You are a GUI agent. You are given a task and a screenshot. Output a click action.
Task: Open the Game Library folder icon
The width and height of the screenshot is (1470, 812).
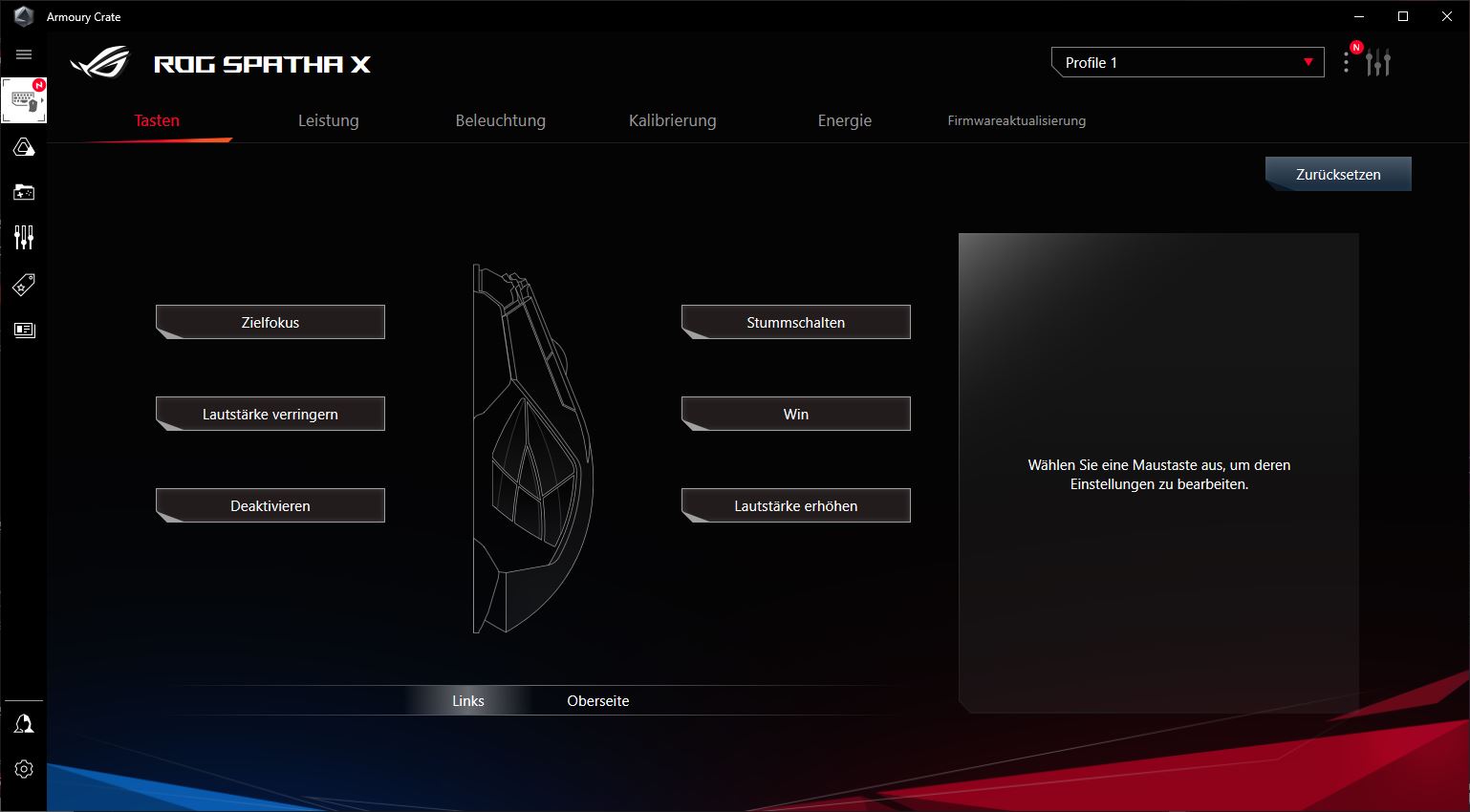[x=24, y=192]
